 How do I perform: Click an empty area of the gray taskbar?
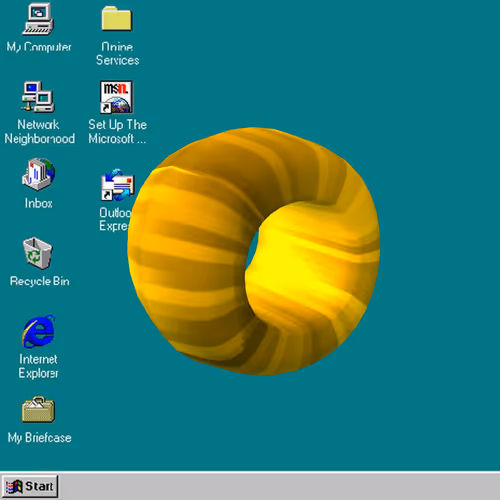pyautogui.click(x=277, y=486)
